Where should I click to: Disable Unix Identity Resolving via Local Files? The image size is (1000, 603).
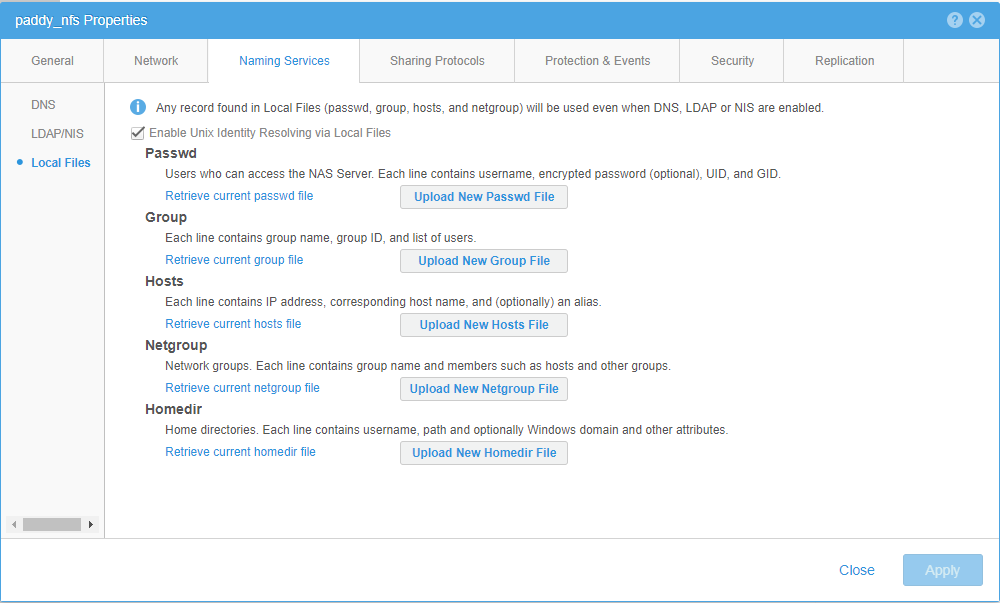pyautogui.click(x=138, y=132)
